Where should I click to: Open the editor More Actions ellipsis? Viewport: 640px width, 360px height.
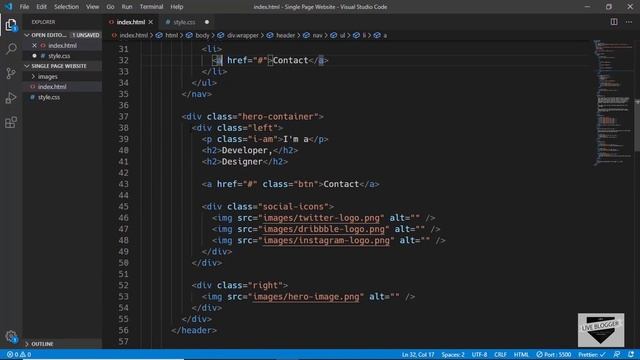(x=629, y=22)
